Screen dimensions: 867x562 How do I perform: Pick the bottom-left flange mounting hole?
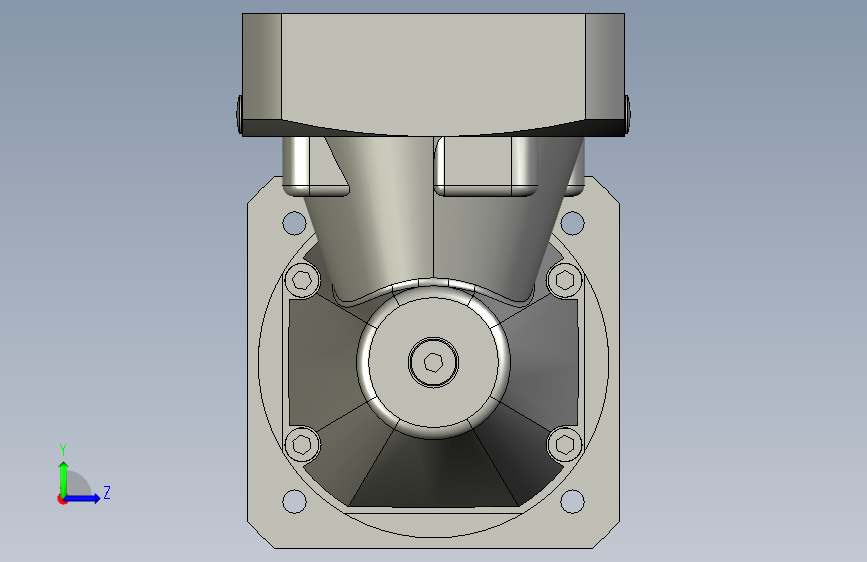[x=294, y=501]
